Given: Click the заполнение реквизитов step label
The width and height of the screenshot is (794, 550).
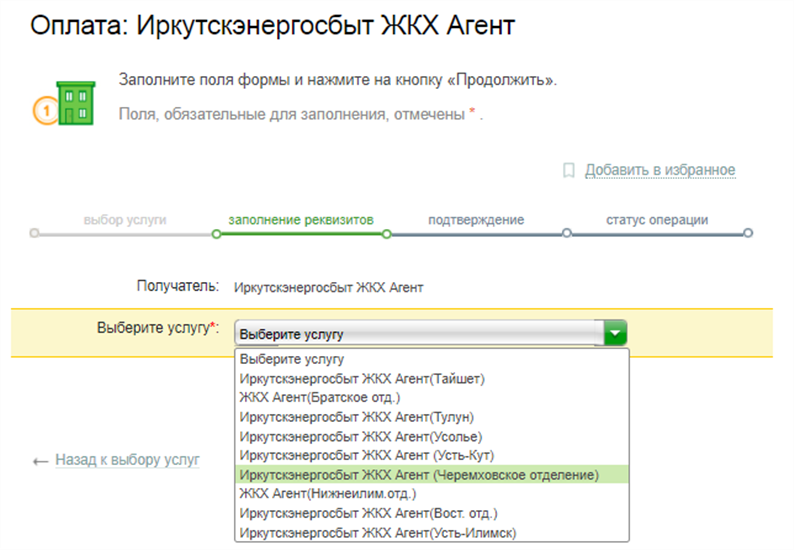Looking at the screenshot, I should [301, 220].
